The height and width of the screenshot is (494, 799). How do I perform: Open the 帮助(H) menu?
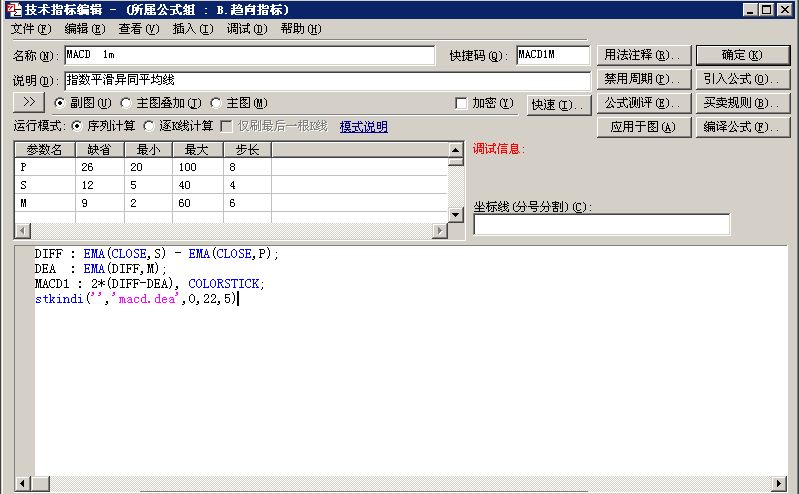301,29
